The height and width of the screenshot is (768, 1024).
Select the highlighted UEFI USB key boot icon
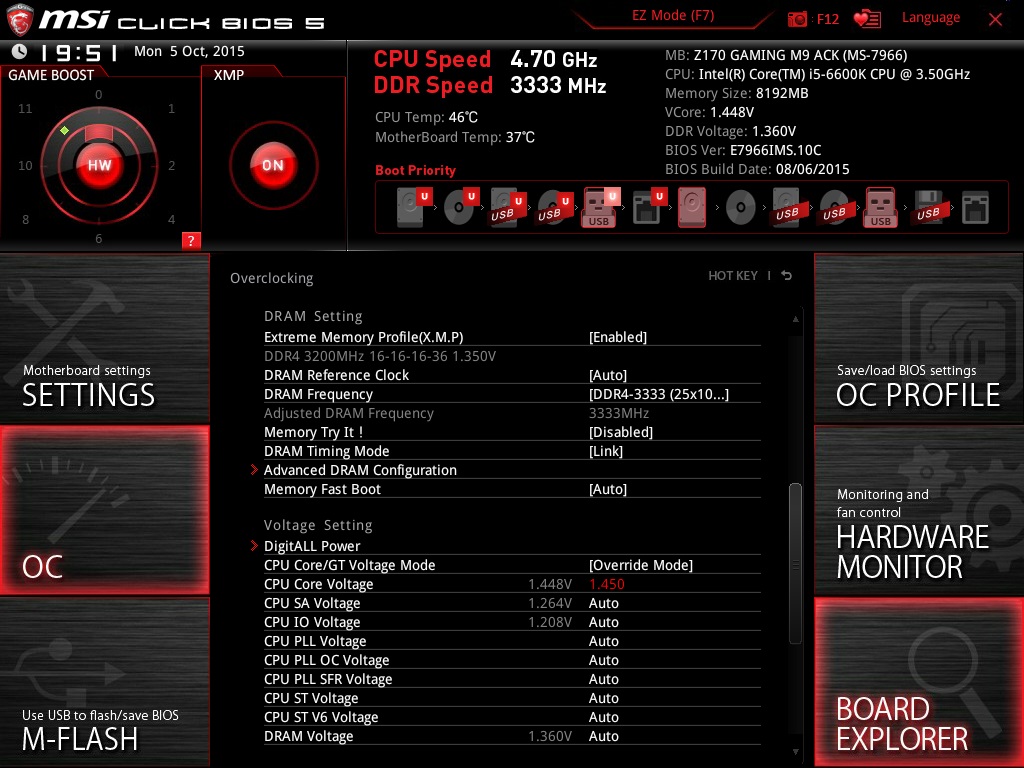coord(600,207)
